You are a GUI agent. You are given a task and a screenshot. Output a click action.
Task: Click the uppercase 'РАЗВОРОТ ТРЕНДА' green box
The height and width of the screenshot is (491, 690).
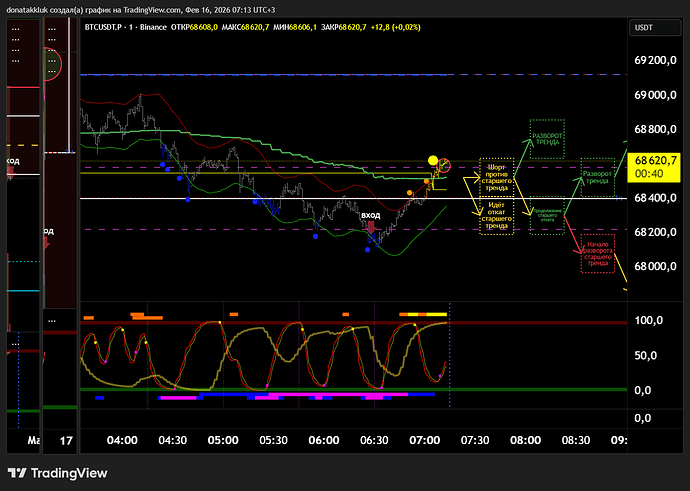pos(546,139)
